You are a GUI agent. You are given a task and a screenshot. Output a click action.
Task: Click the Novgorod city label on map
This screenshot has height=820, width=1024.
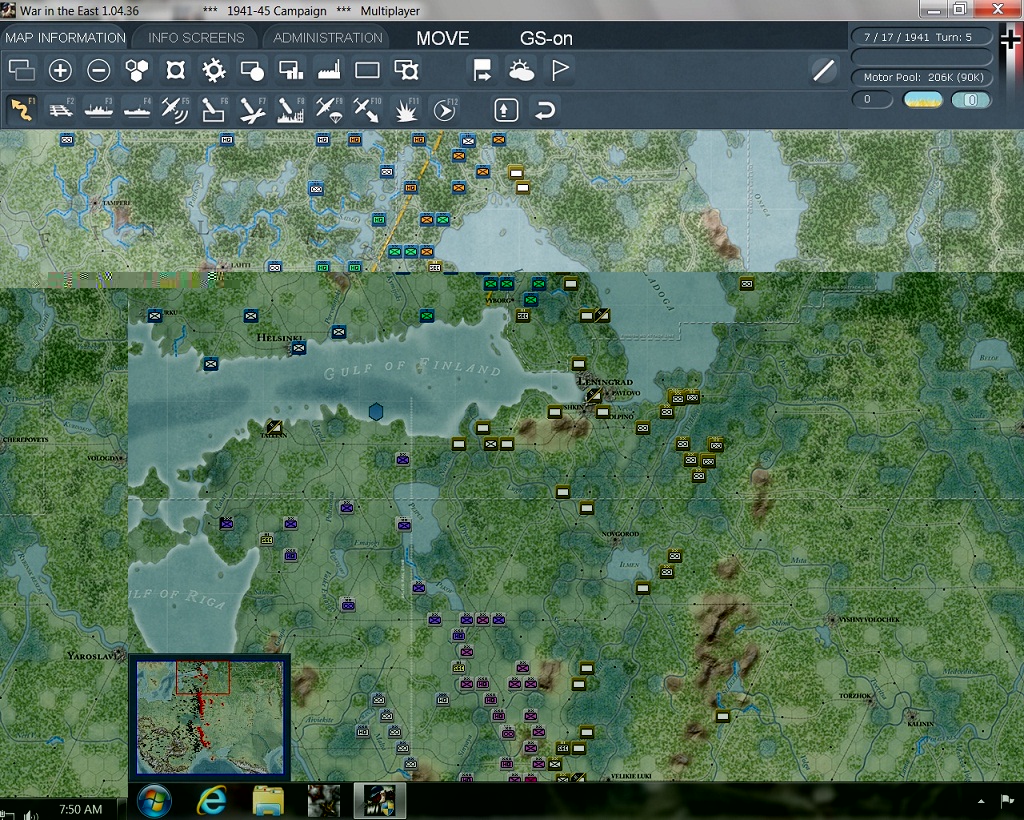point(620,534)
